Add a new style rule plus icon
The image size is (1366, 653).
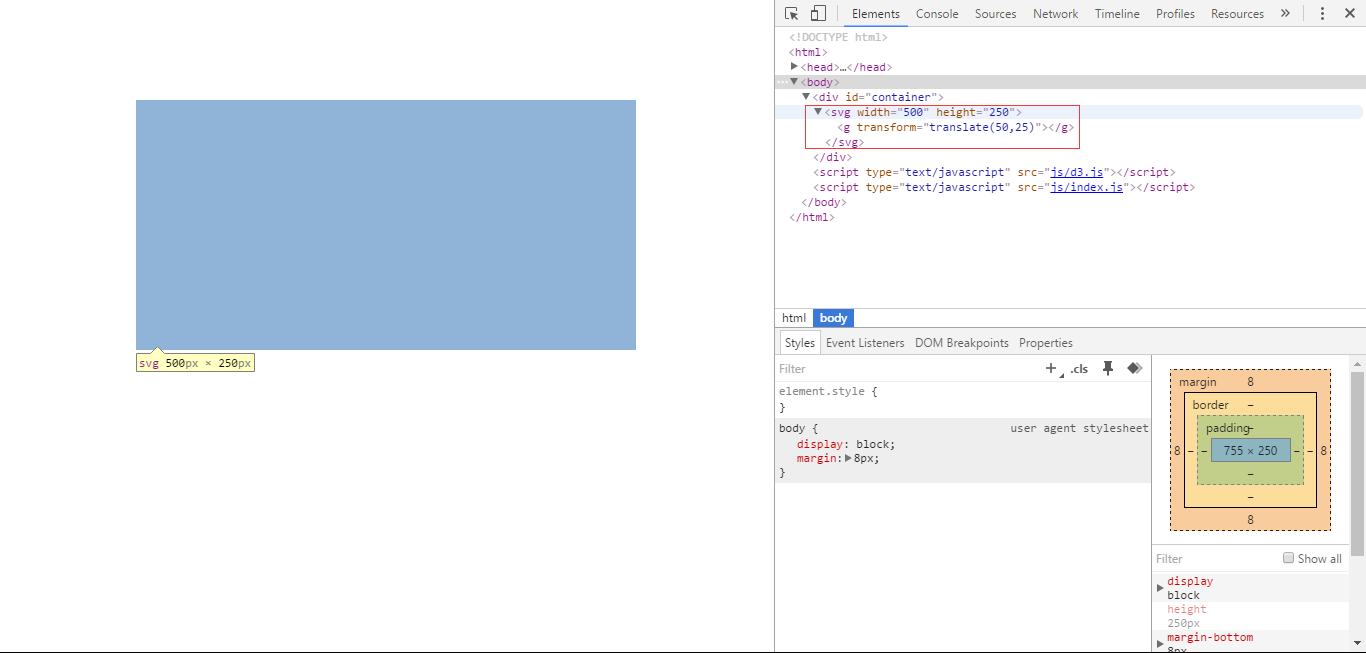[x=1051, y=368]
